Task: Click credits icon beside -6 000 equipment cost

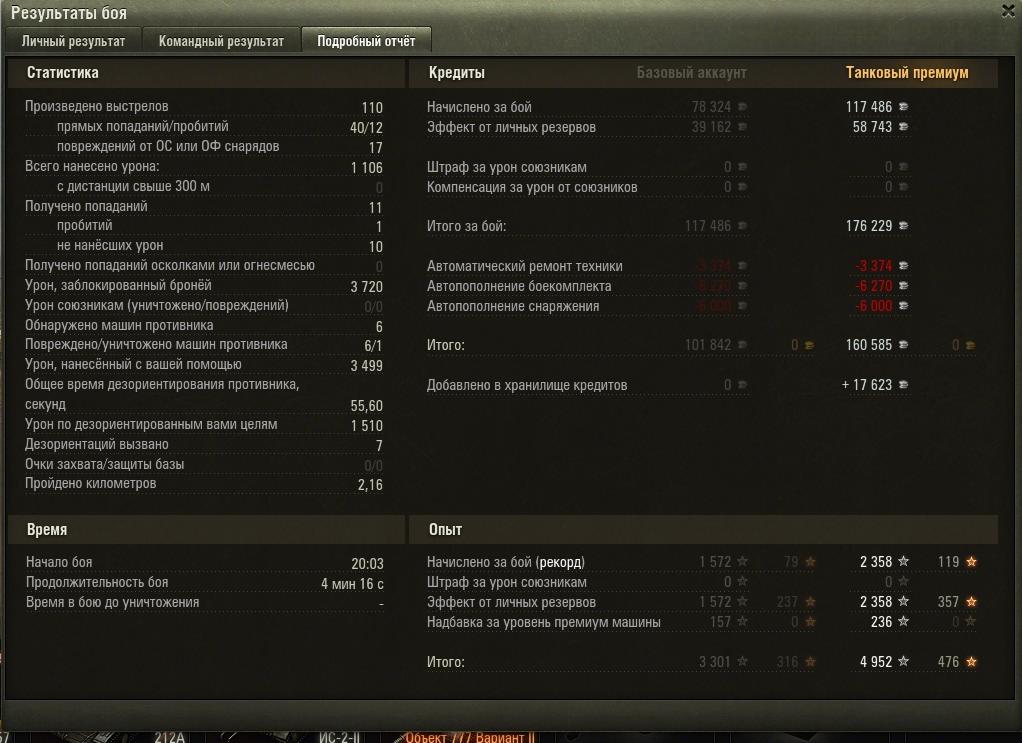Action: [x=903, y=306]
